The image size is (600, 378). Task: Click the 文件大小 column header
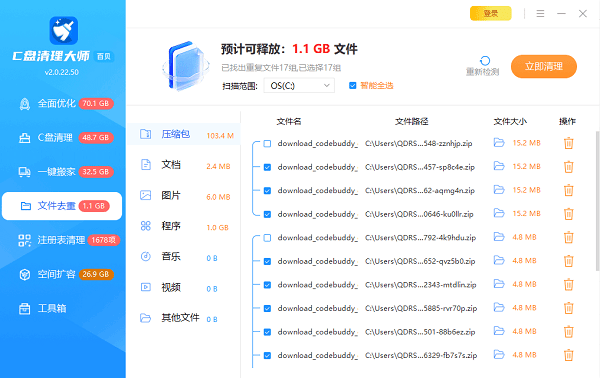click(x=510, y=122)
